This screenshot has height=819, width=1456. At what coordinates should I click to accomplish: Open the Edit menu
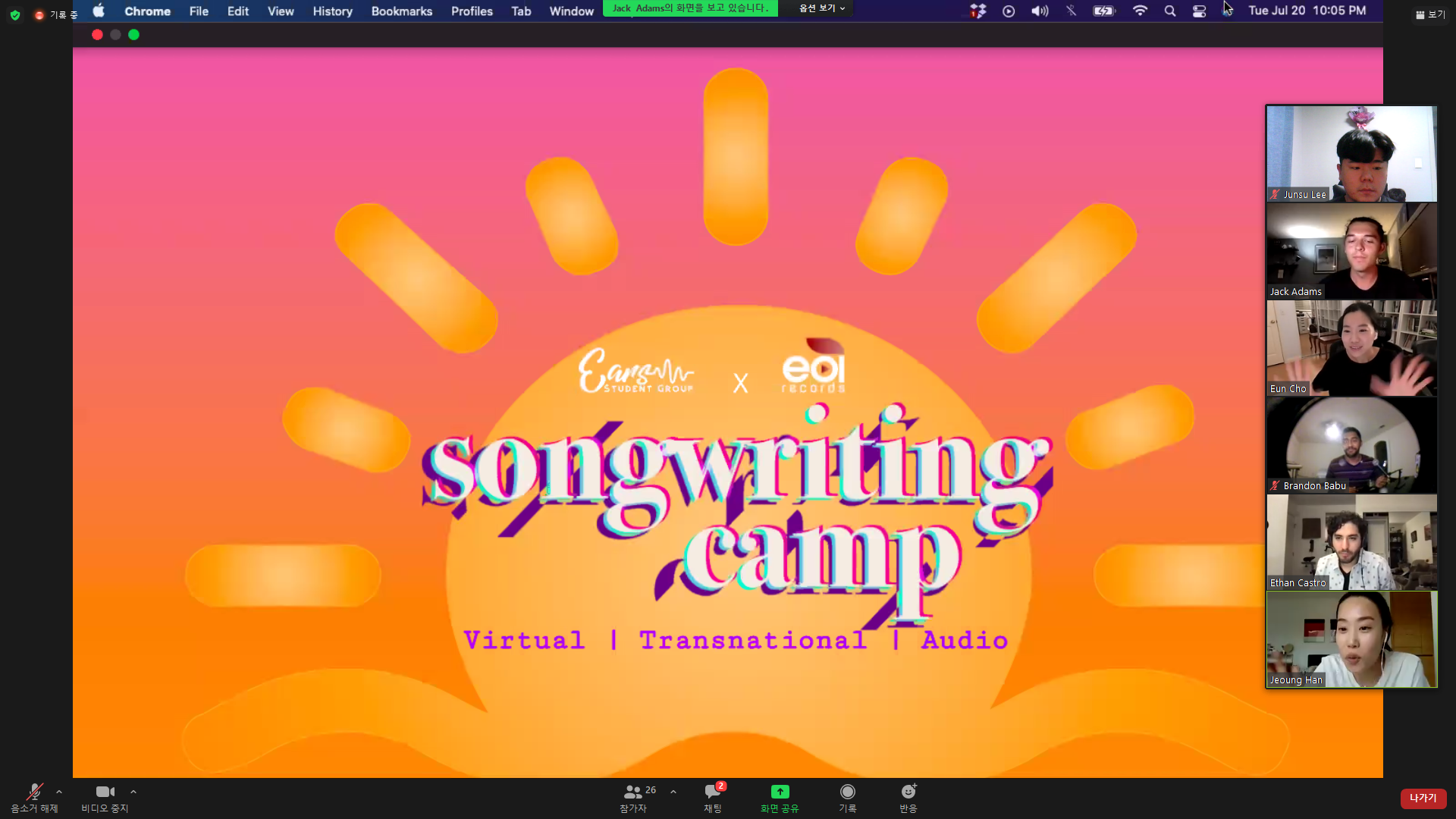tap(238, 11)
